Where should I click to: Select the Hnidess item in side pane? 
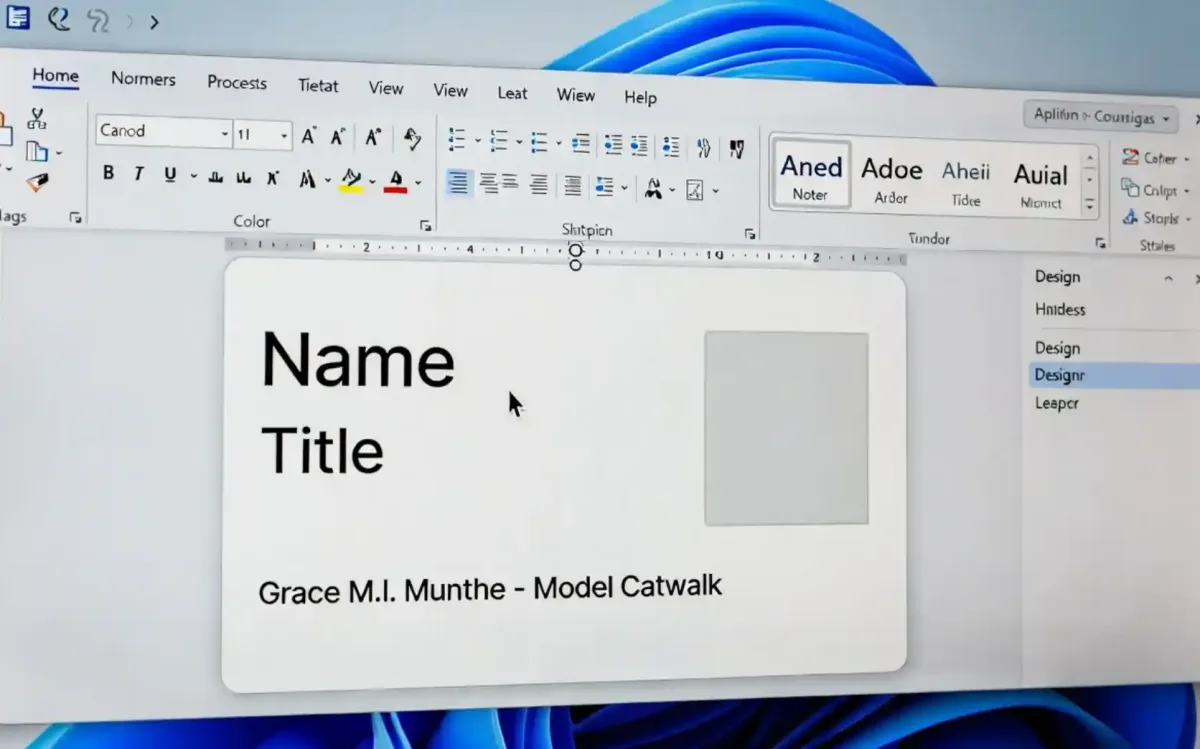1060,310
